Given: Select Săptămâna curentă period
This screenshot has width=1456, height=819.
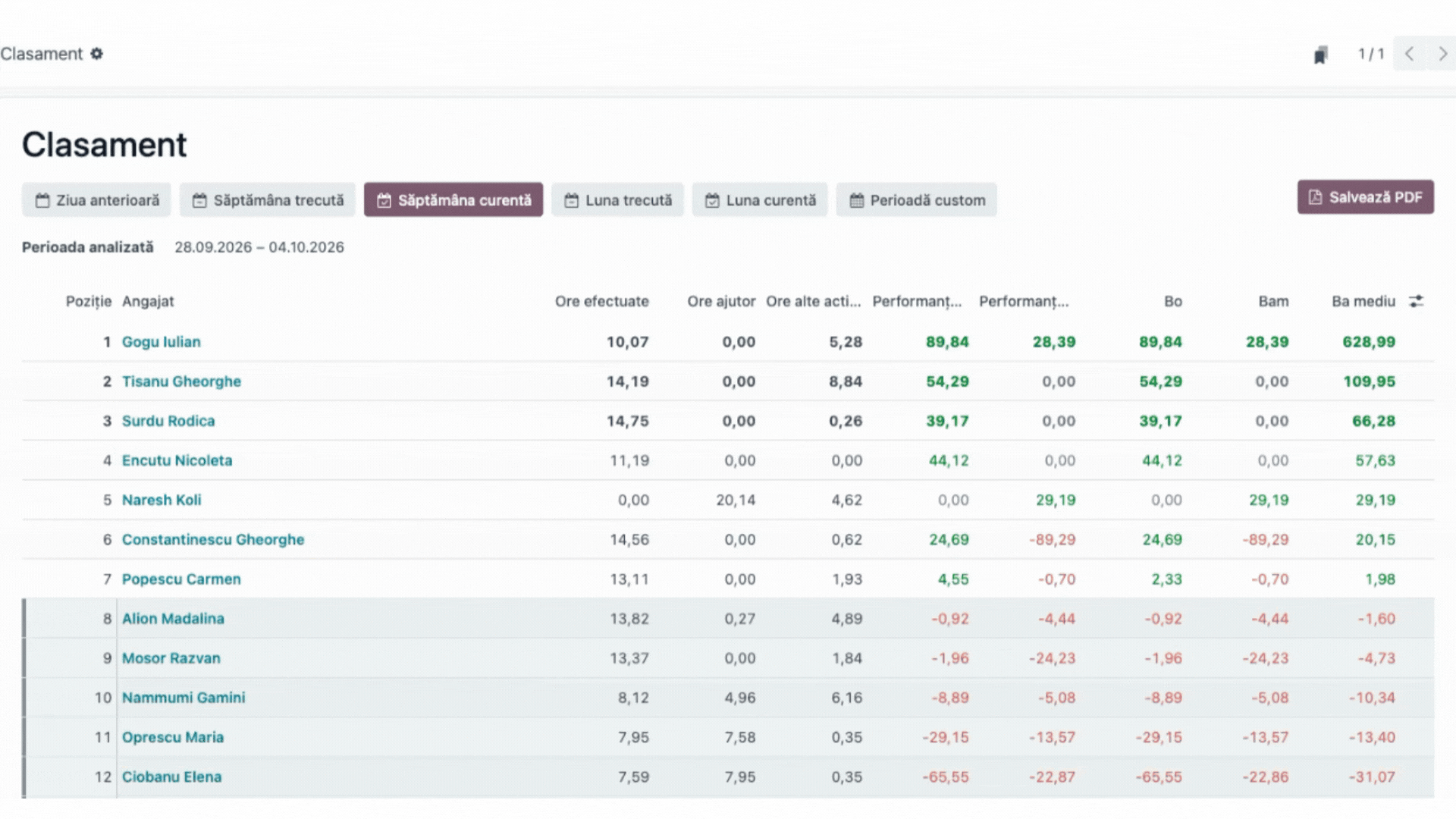Looking at the screenshot, I should 453,200.
